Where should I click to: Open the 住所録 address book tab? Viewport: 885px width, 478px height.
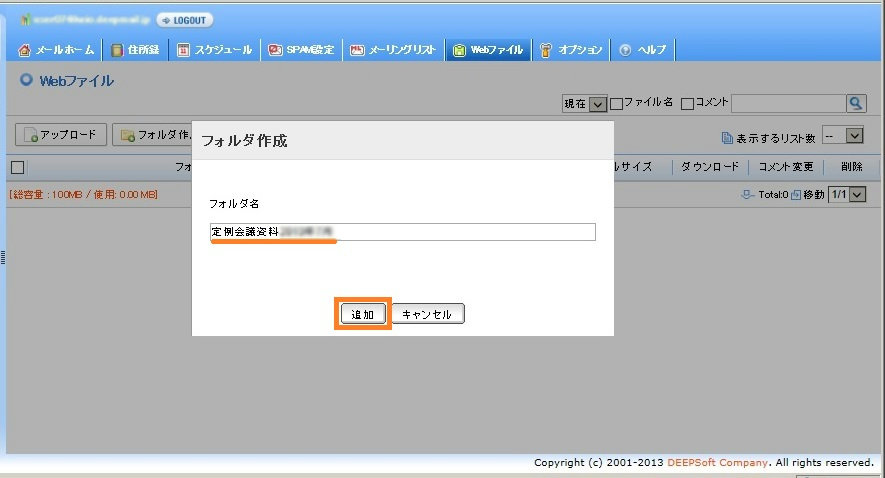coord(135,49)
